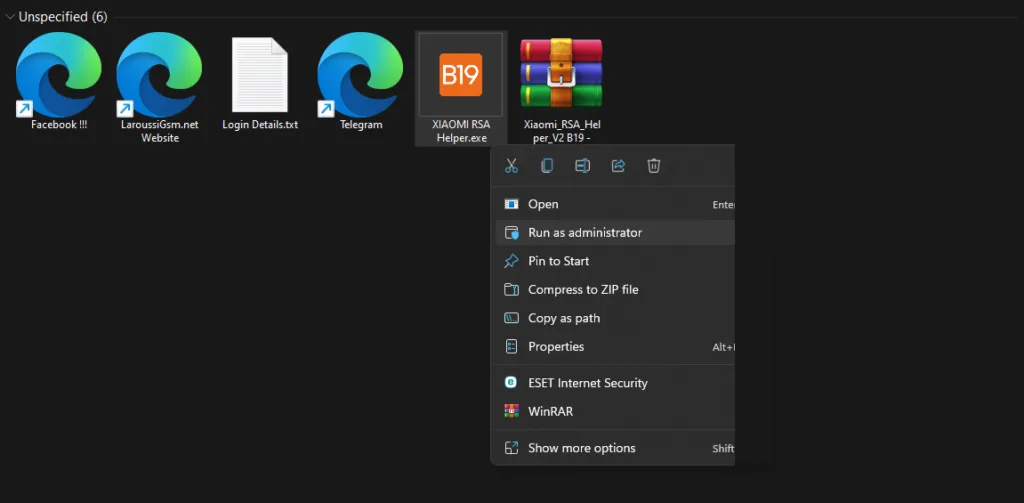Viewport: 1024px width, 503px height.
Task: Click the Facebook !!! name label
Action: [x=59, y=124]
